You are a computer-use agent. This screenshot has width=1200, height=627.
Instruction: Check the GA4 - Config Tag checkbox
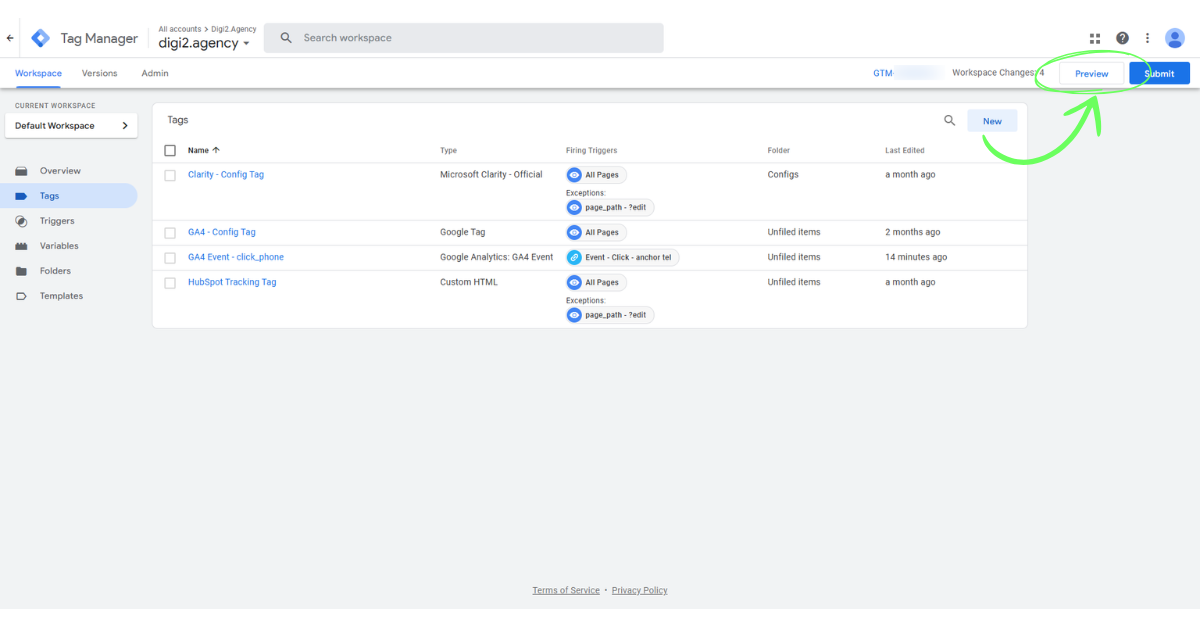click(170, 232)
